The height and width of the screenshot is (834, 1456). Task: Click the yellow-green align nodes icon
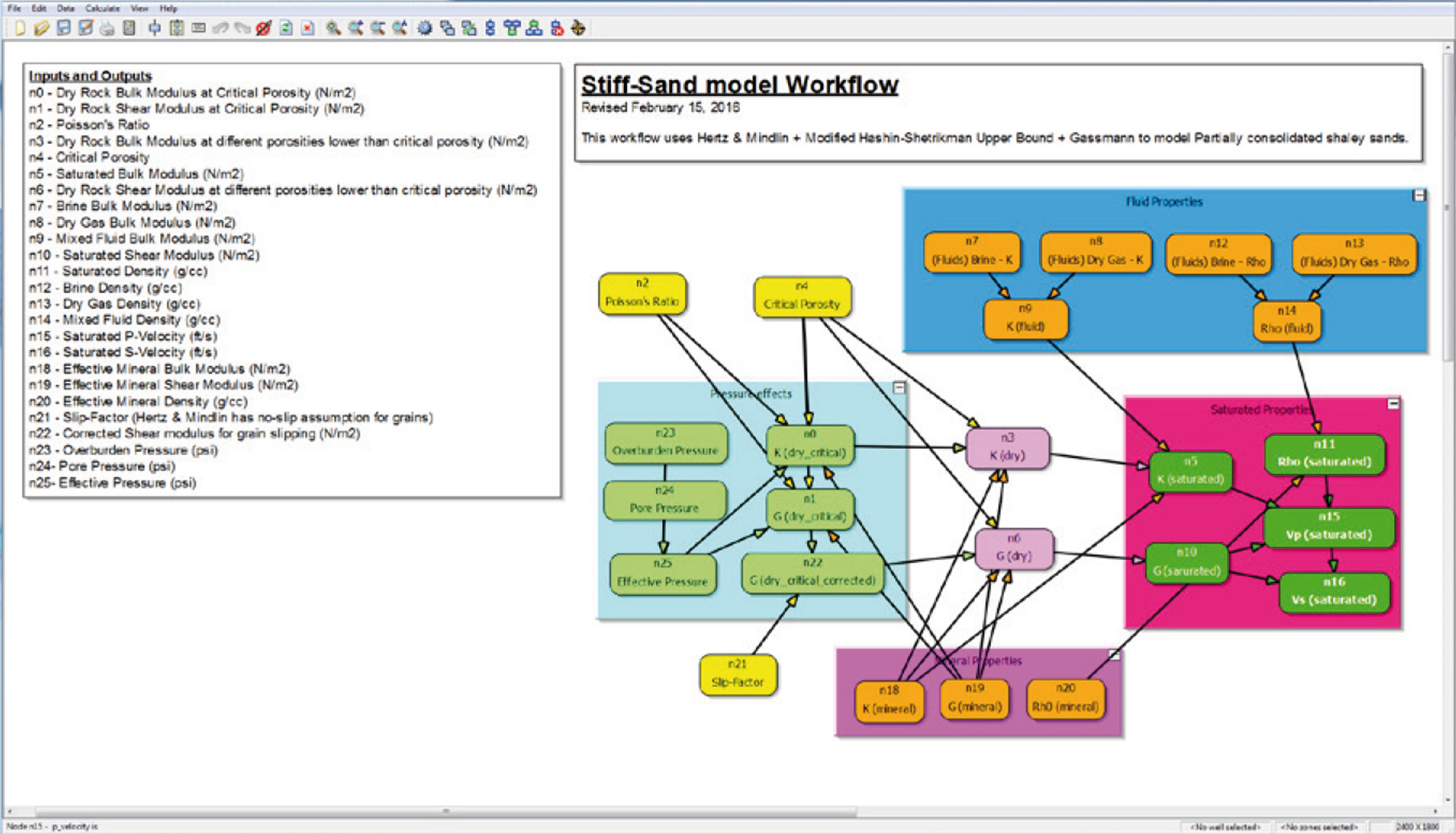click(x=177, y=28)
